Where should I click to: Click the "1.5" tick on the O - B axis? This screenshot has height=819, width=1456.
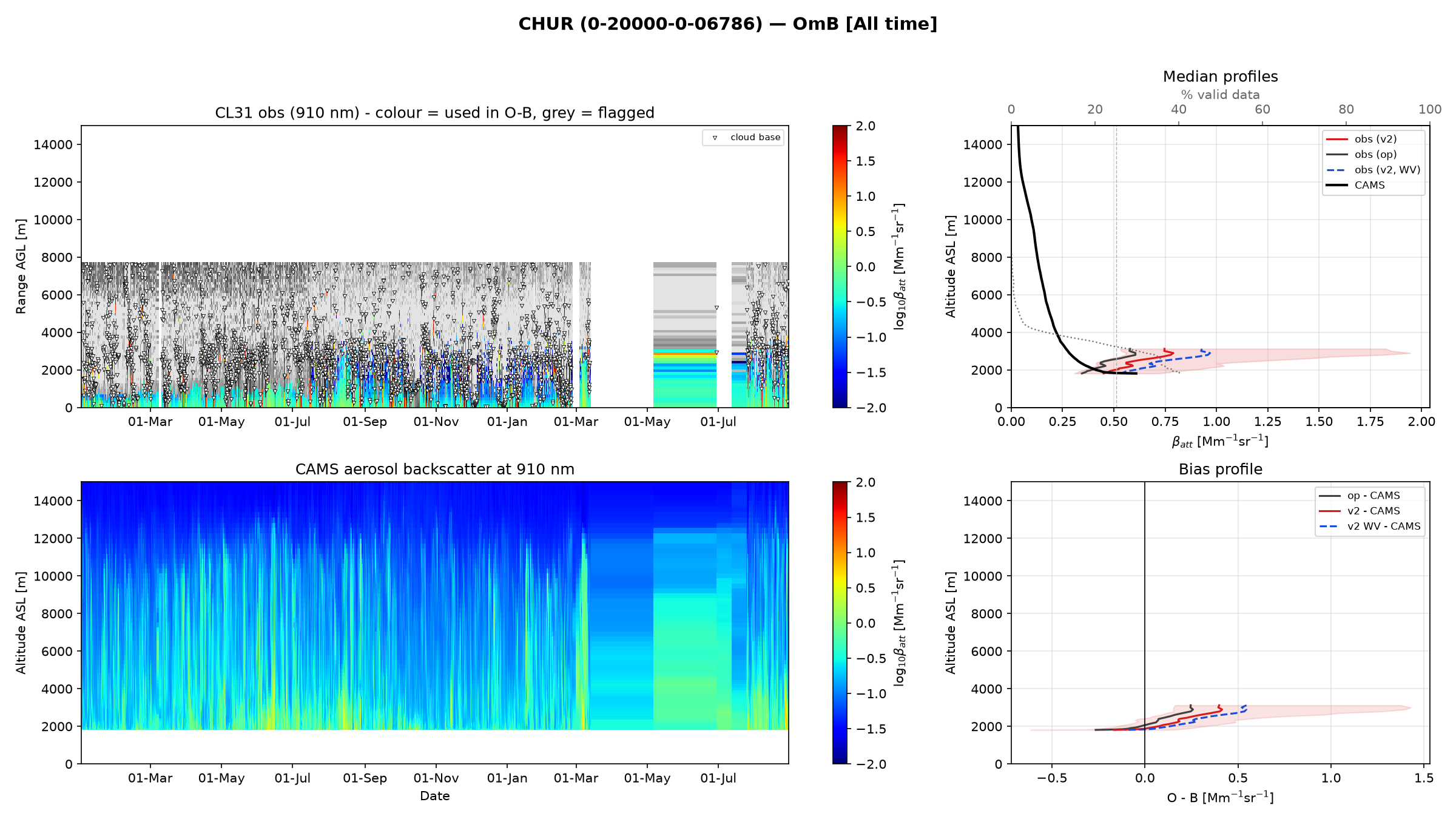pos(1424,778)
